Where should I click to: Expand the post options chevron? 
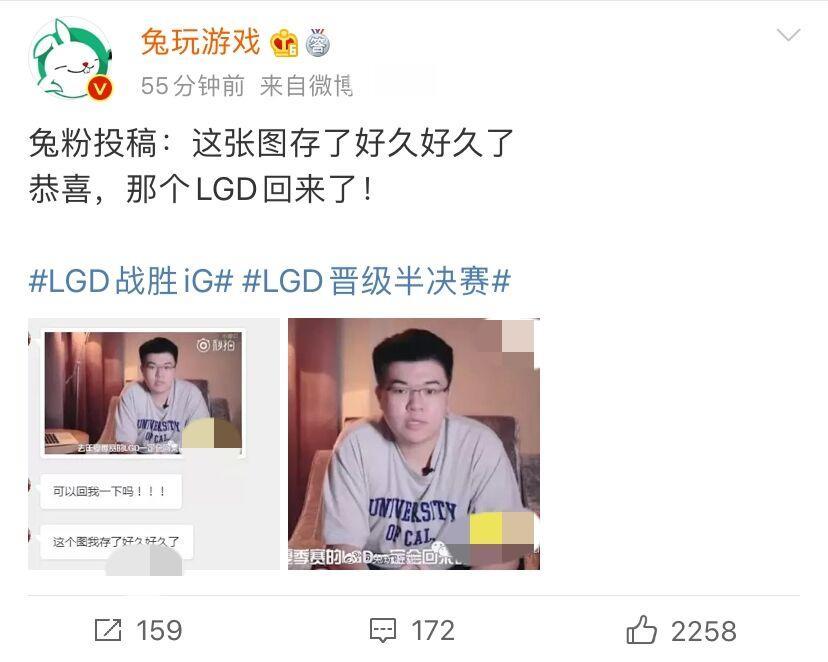tap(789, 35)
